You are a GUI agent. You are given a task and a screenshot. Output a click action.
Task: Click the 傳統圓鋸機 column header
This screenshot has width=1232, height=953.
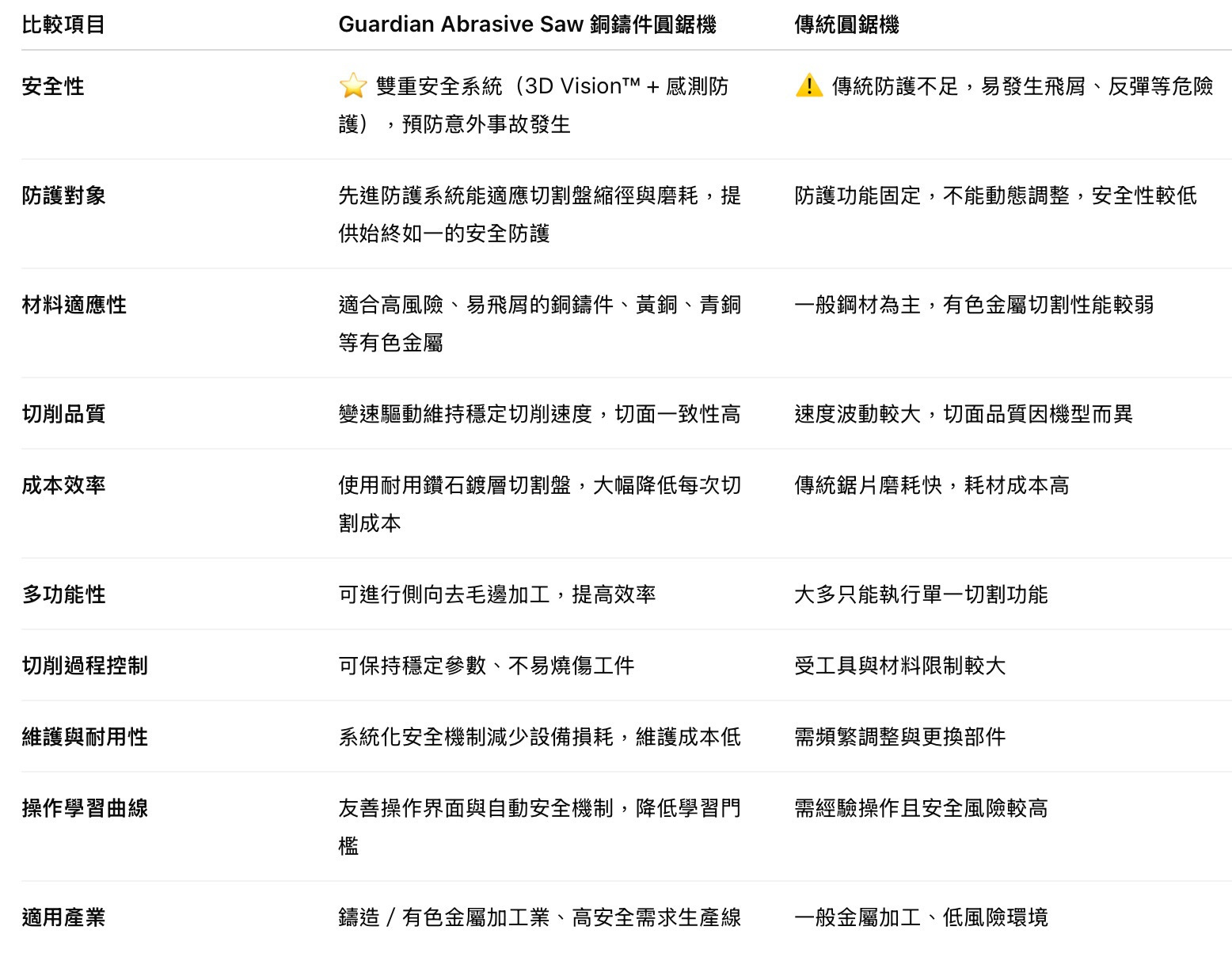point(846,25)
